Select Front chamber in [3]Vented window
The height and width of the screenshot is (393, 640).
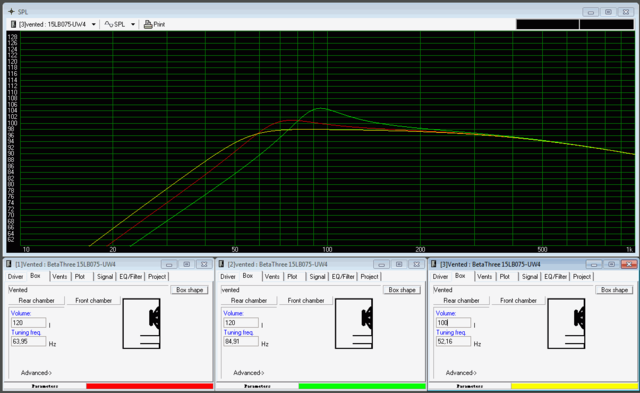(518, 301)
